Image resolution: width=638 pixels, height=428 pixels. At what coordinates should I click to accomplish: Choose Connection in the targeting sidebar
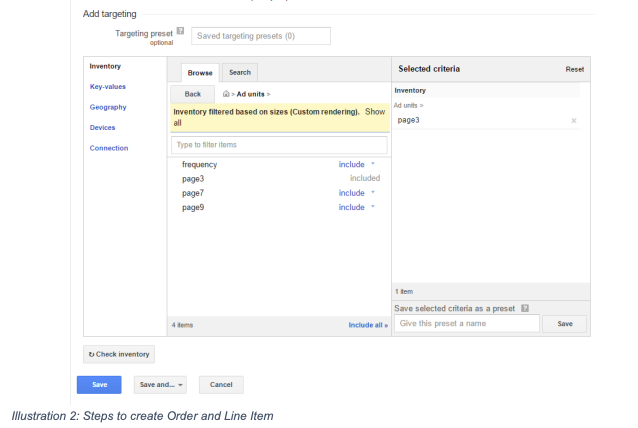pos(109,148)
